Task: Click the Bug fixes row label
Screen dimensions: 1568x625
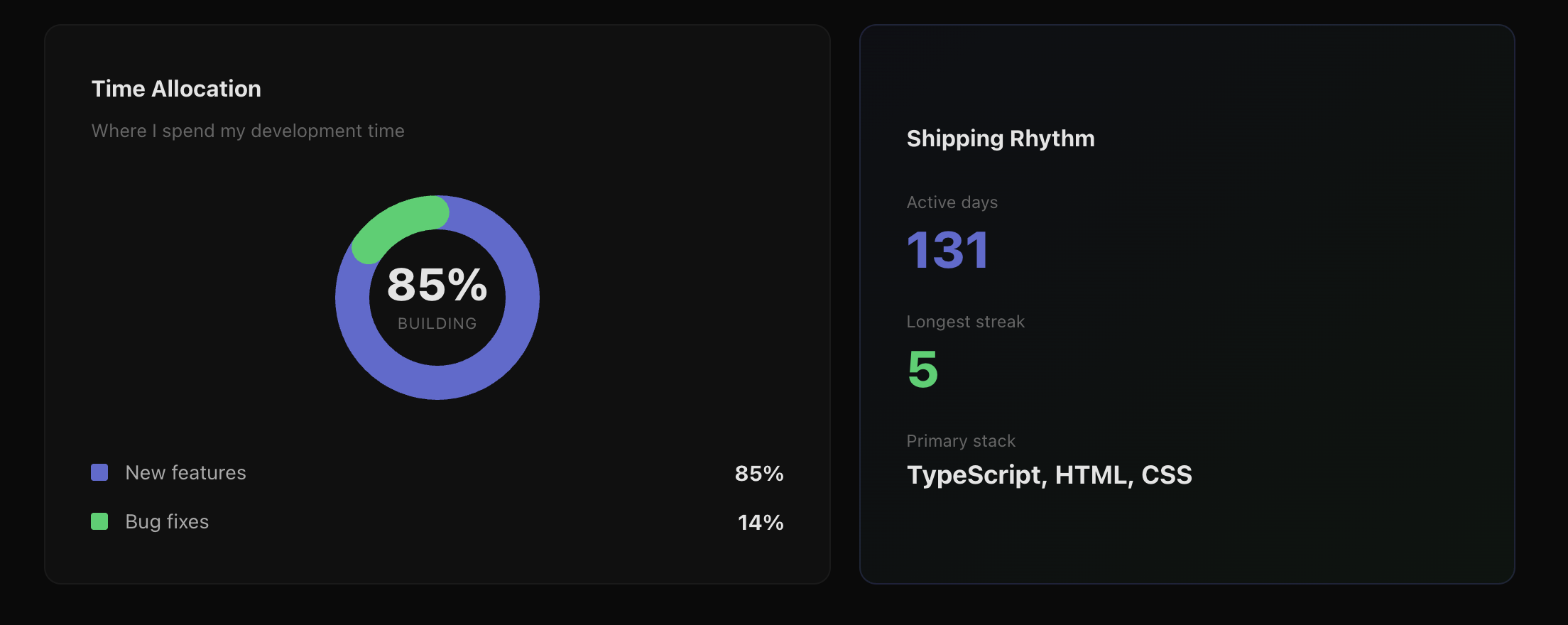Action: pyautogui.click(x=166, y=521)
